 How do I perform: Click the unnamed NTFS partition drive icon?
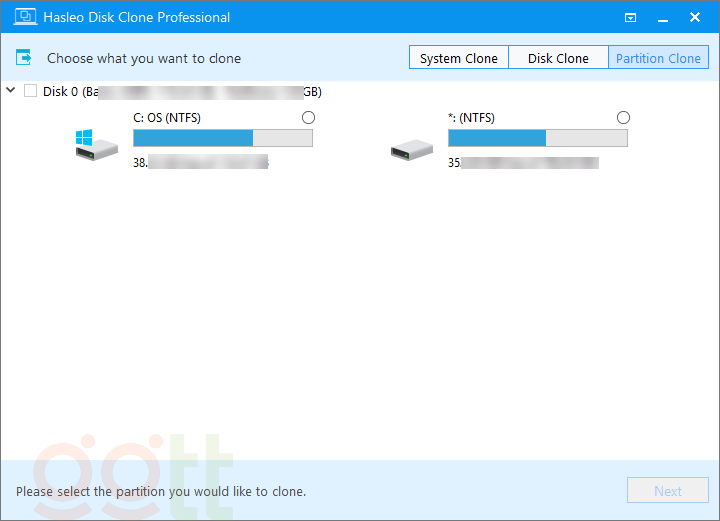click(x=411, y=149)
